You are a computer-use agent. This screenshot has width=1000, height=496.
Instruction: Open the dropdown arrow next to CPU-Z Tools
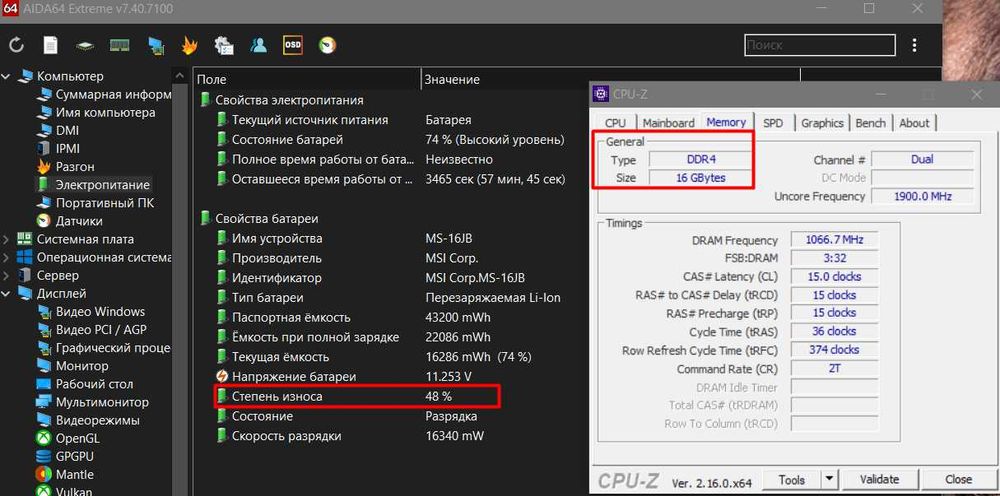pos(828,479)
